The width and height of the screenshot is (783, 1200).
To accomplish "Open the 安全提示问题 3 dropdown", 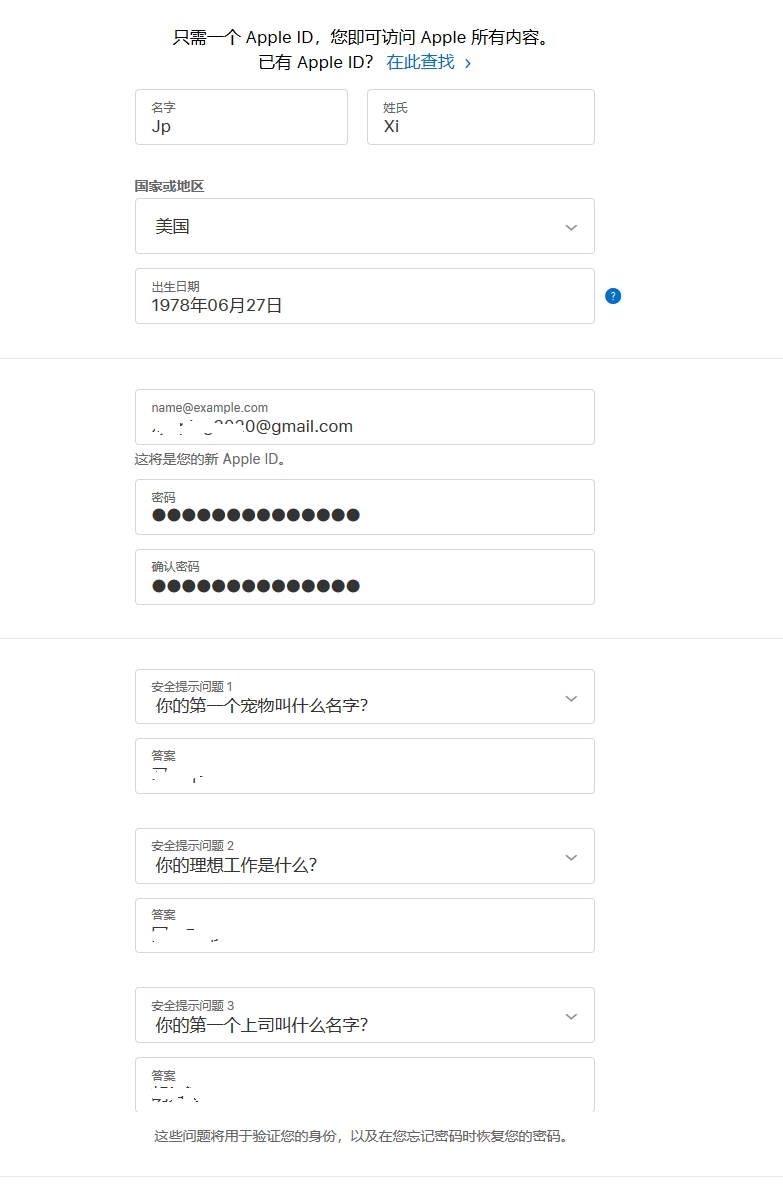I will point(365,1015).
